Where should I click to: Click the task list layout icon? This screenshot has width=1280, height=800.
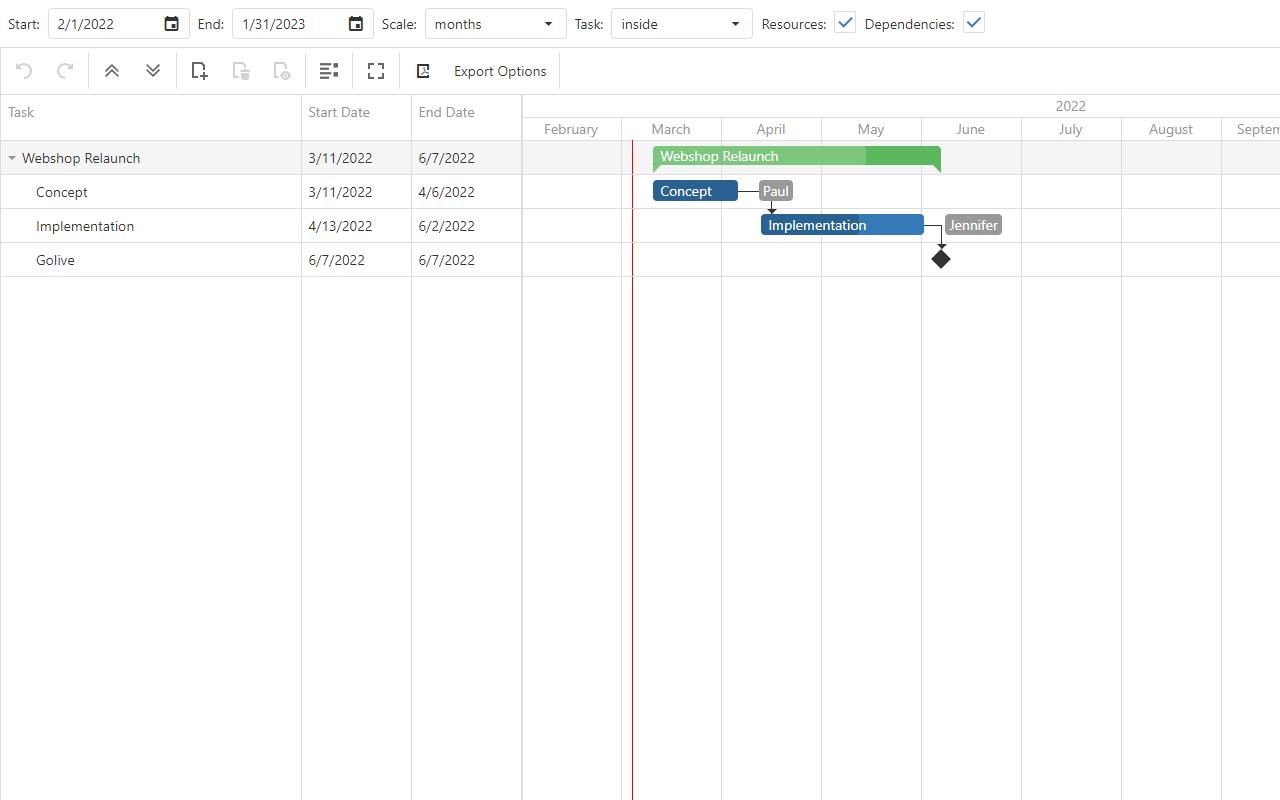329,71
